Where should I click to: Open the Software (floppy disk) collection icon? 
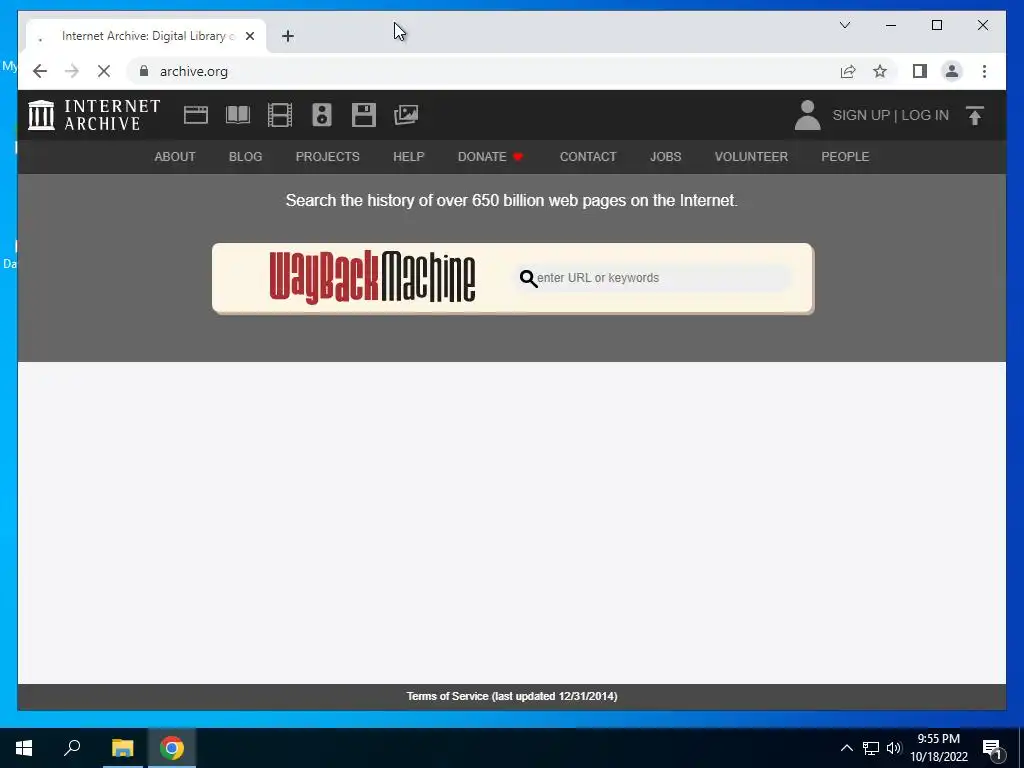364,115
